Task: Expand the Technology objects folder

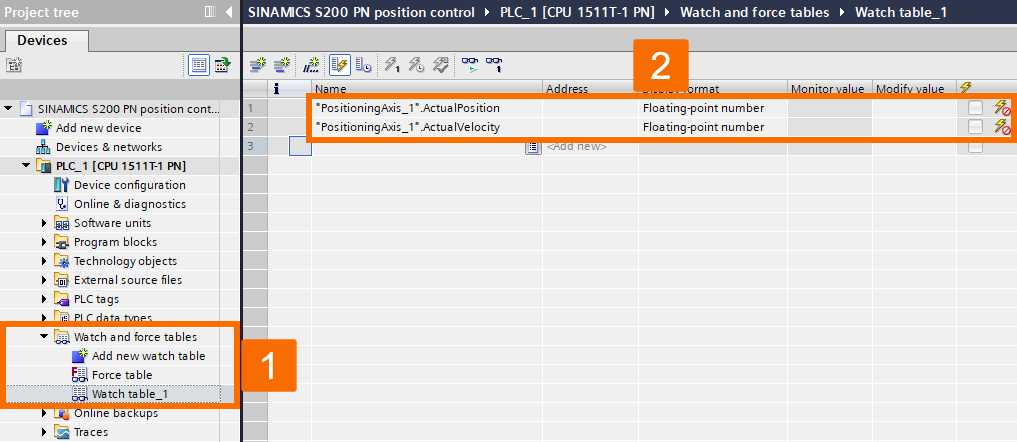Action: click(45, 261)
